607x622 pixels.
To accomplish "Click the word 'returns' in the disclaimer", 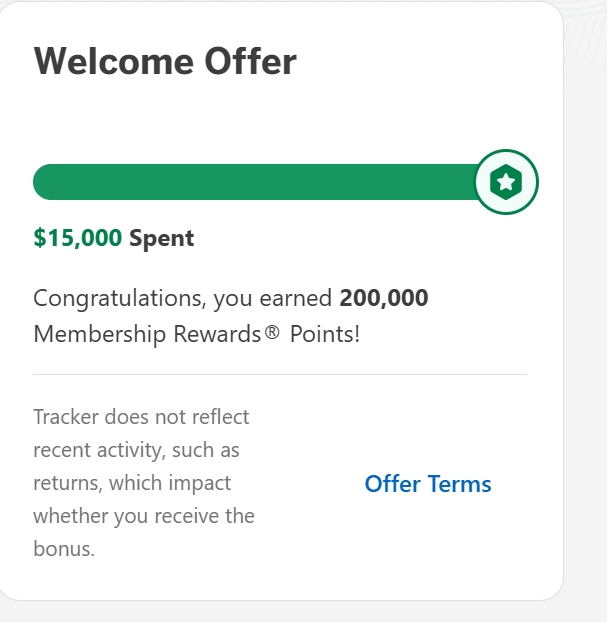I will tap(67, 483).
